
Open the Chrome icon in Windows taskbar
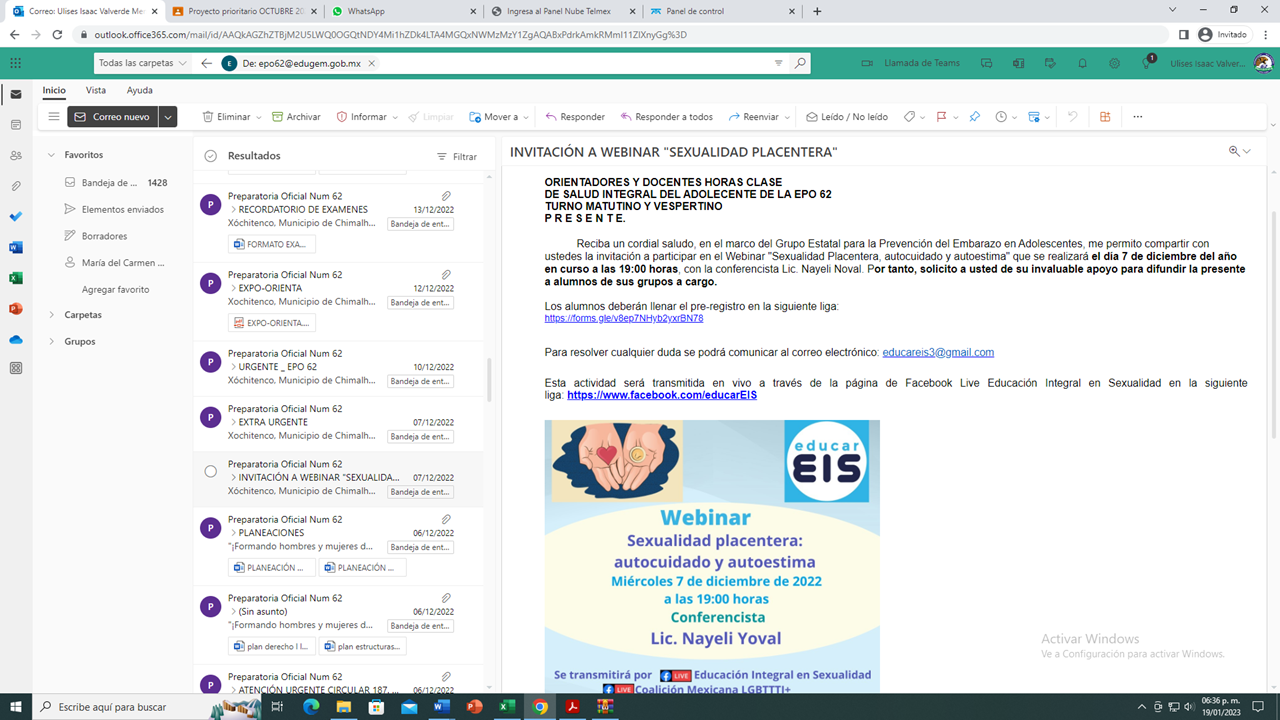point(540,707)
